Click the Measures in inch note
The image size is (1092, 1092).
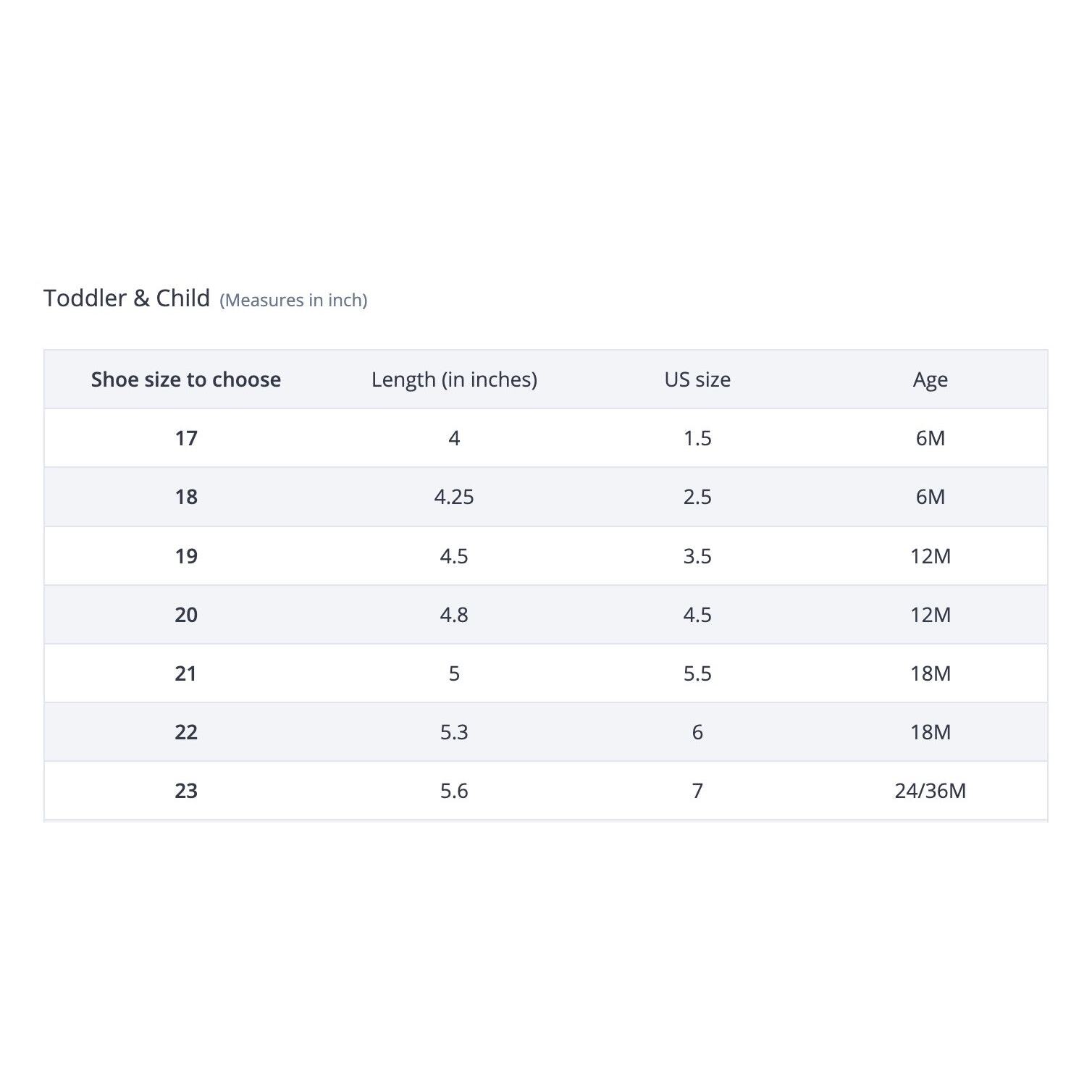point(293,301)
